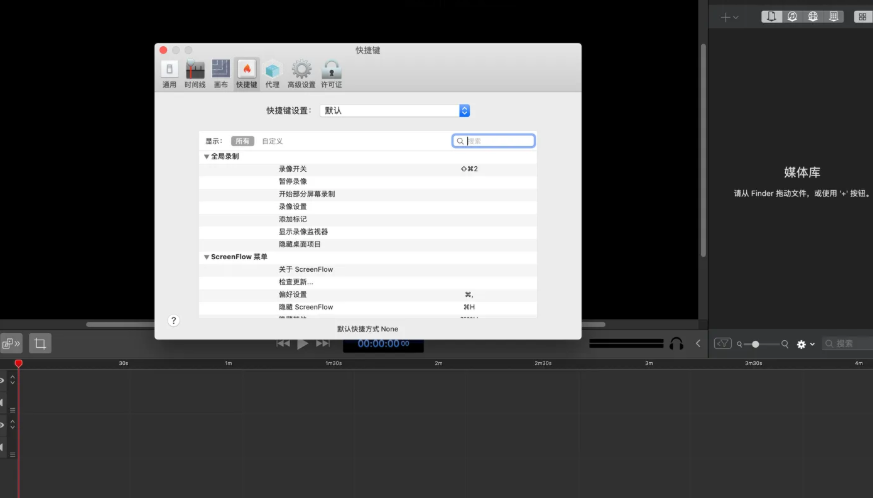The image size is (873, 498).
Task: Open the 画布 canvas preferences tab
Action: (221, 73)
